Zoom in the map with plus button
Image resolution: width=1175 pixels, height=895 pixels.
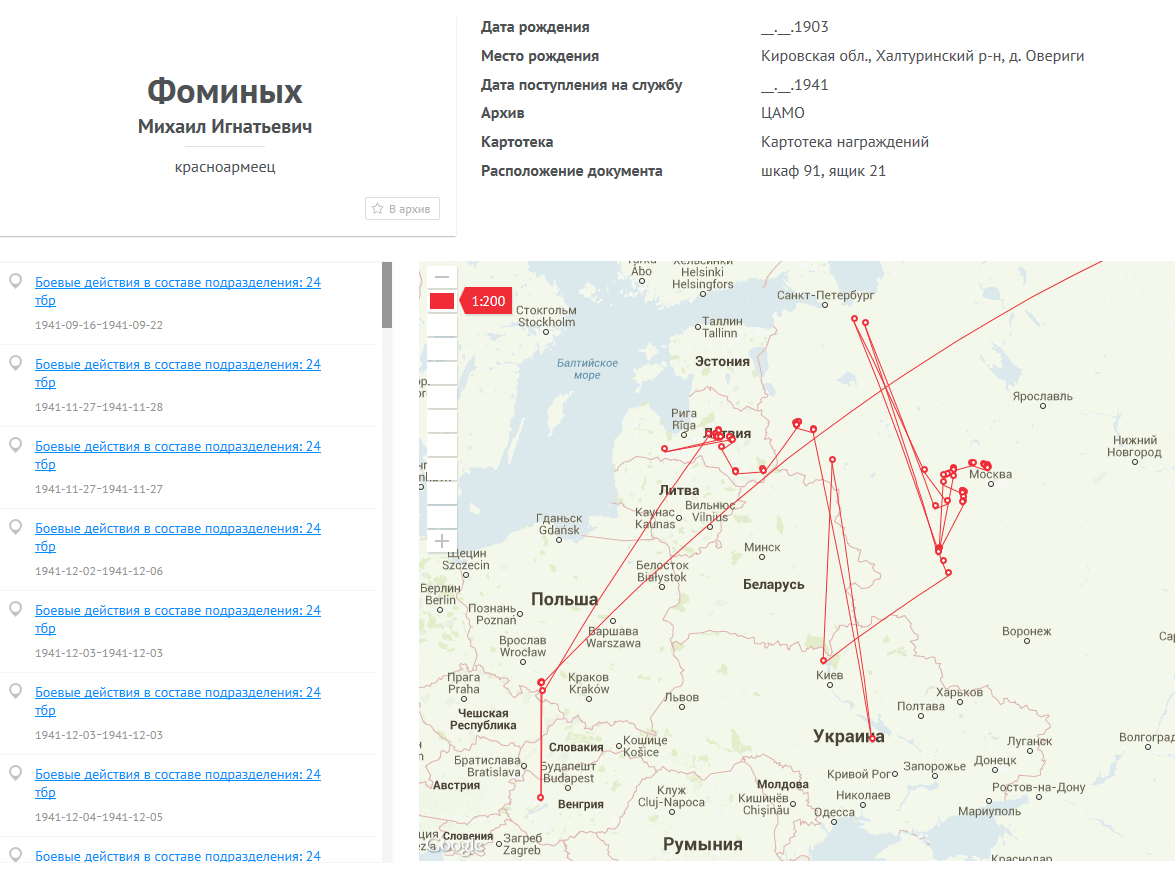click(441, 541)
